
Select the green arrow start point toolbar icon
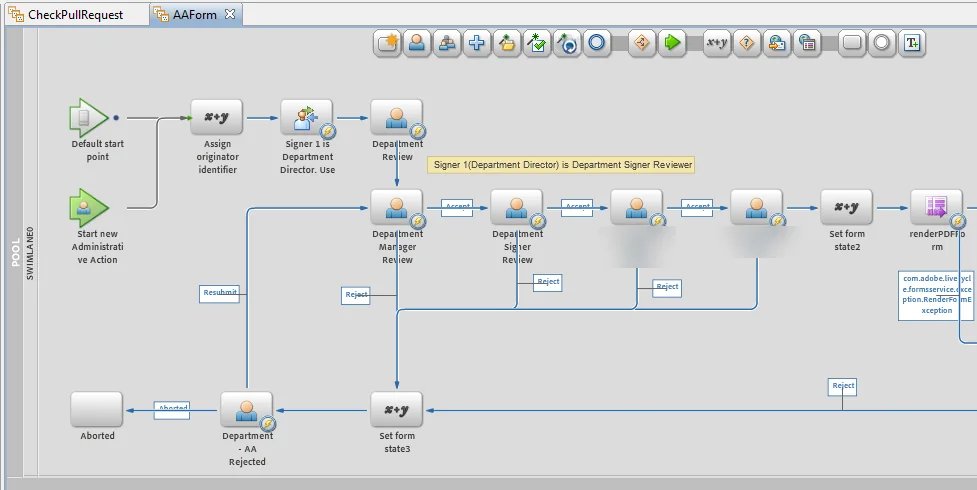coord(672,43)
